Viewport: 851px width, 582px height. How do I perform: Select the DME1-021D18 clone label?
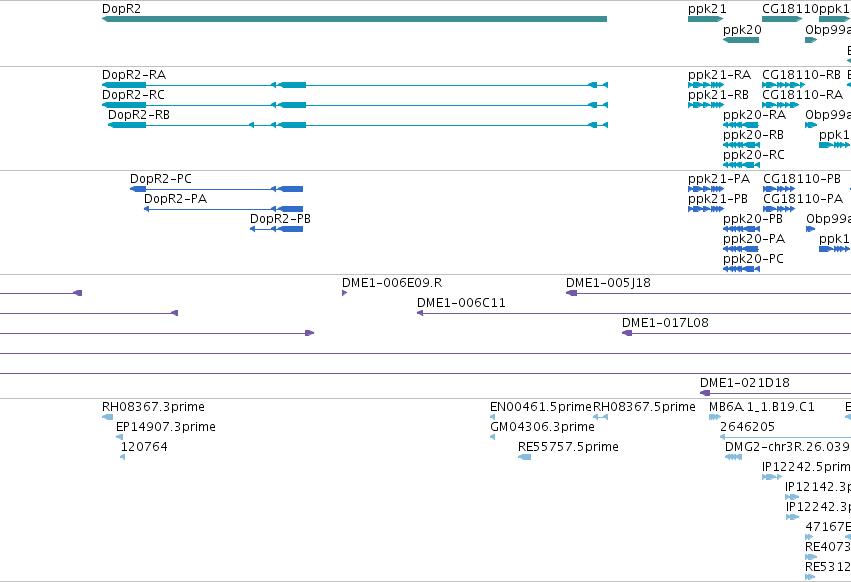point(745,383)
